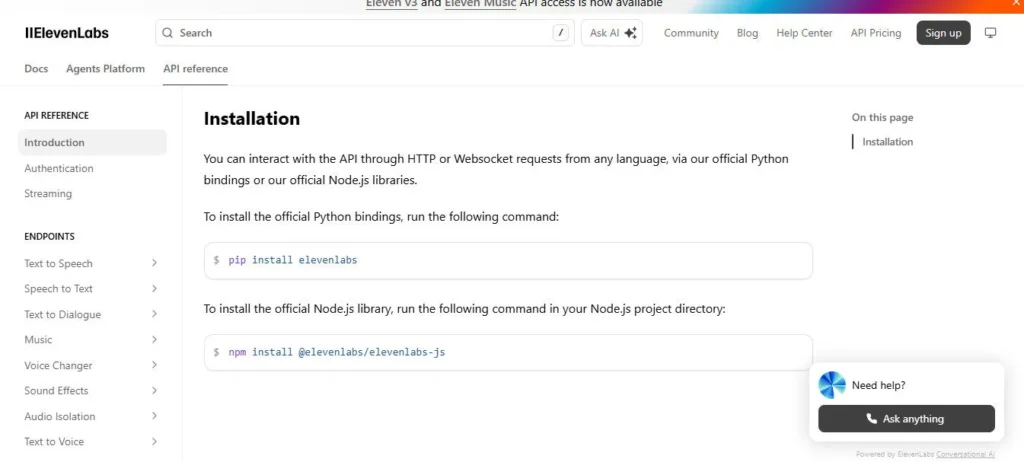Click the npm install elevenlabs-js code block
The width and height of the screenshot is (1024, 462).
pos(508,353)
